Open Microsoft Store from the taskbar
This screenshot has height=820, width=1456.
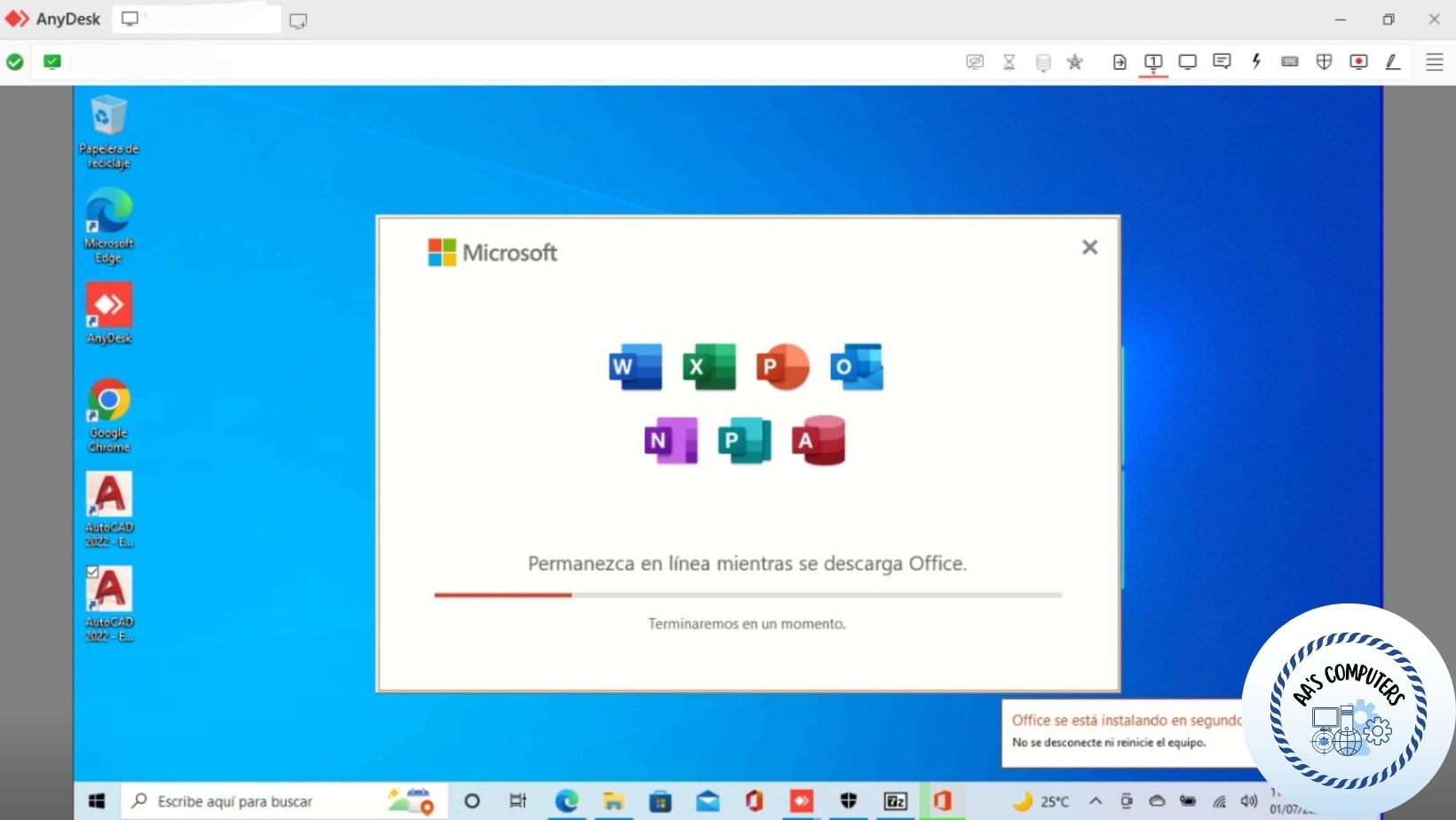pyautogui.click(x=661, y=801)
